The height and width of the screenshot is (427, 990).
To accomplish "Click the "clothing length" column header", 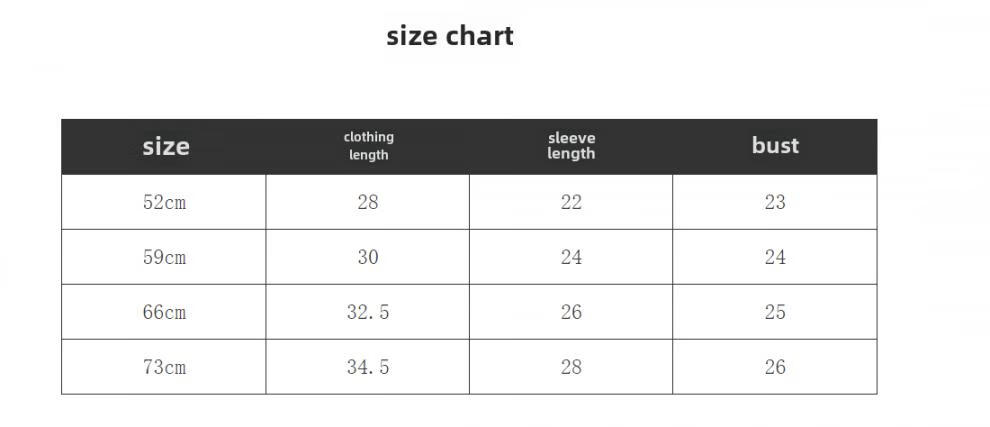I will click(x=368, y=146).
